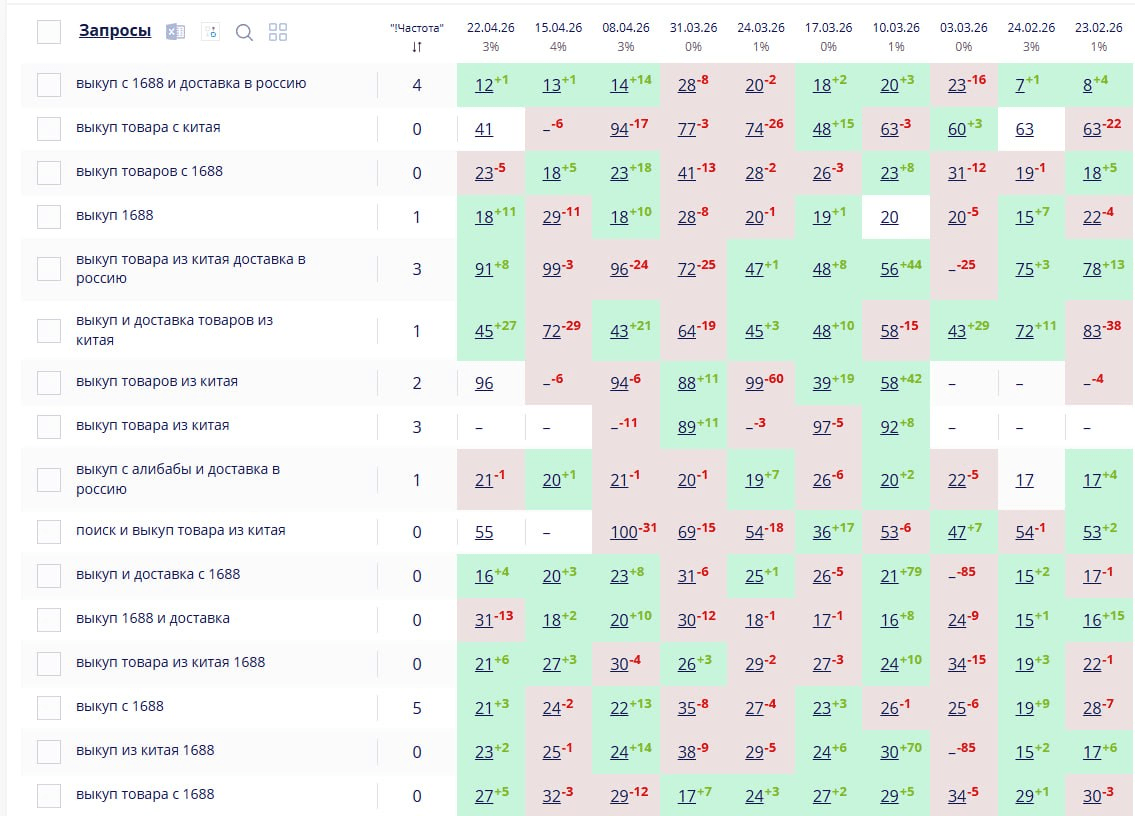Click the 08.04.26 date column header

coord(626,28)
